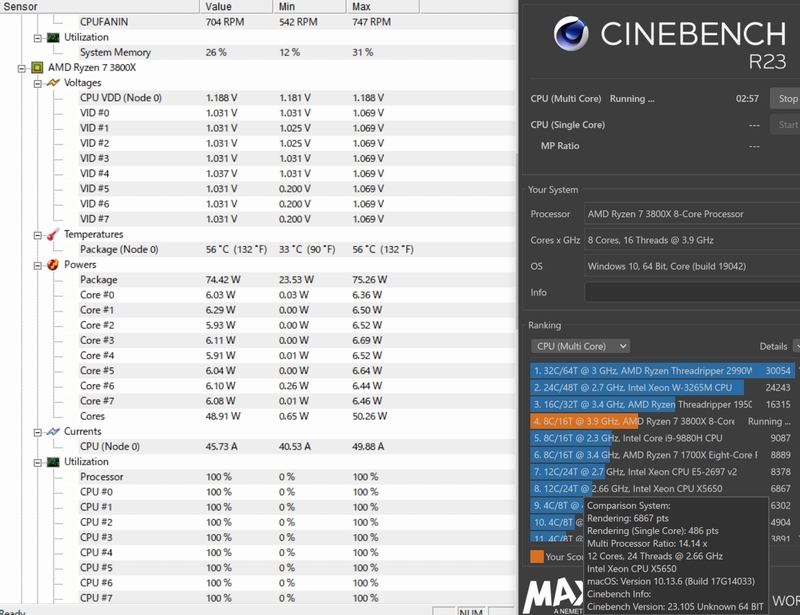Screen dimensions: 800x615
Task: Click the Powers flame icon
Action: point(53,265)
